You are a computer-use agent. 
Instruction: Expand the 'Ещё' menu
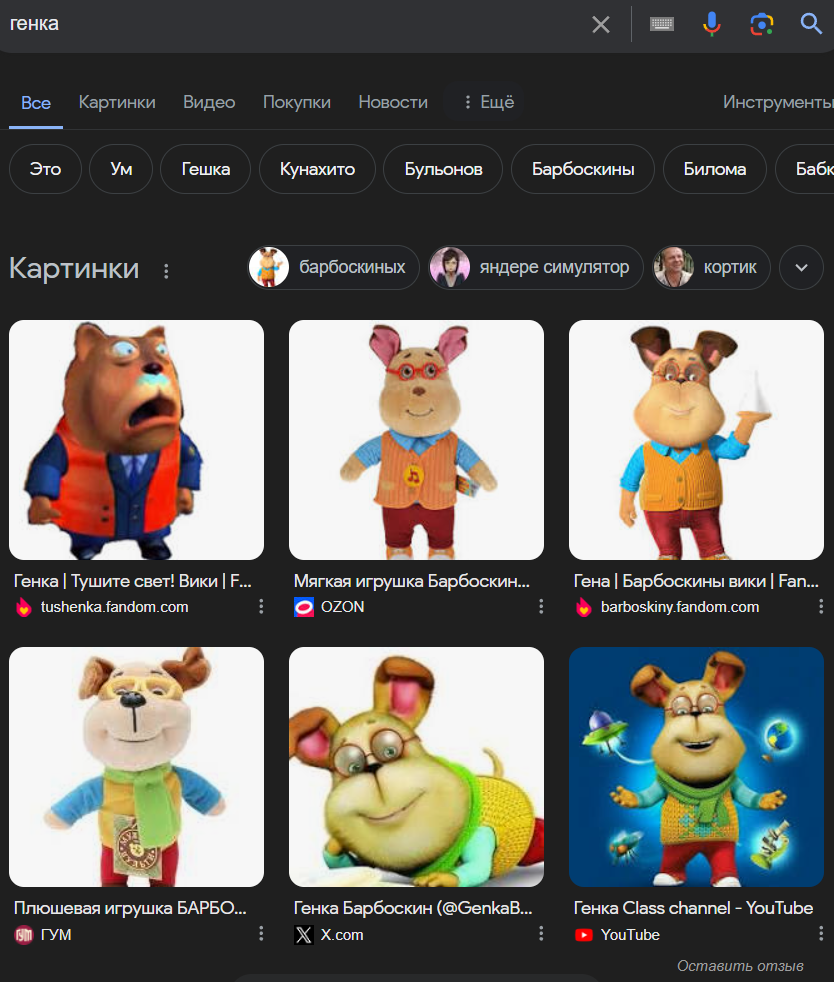click(x=488, y=102)
